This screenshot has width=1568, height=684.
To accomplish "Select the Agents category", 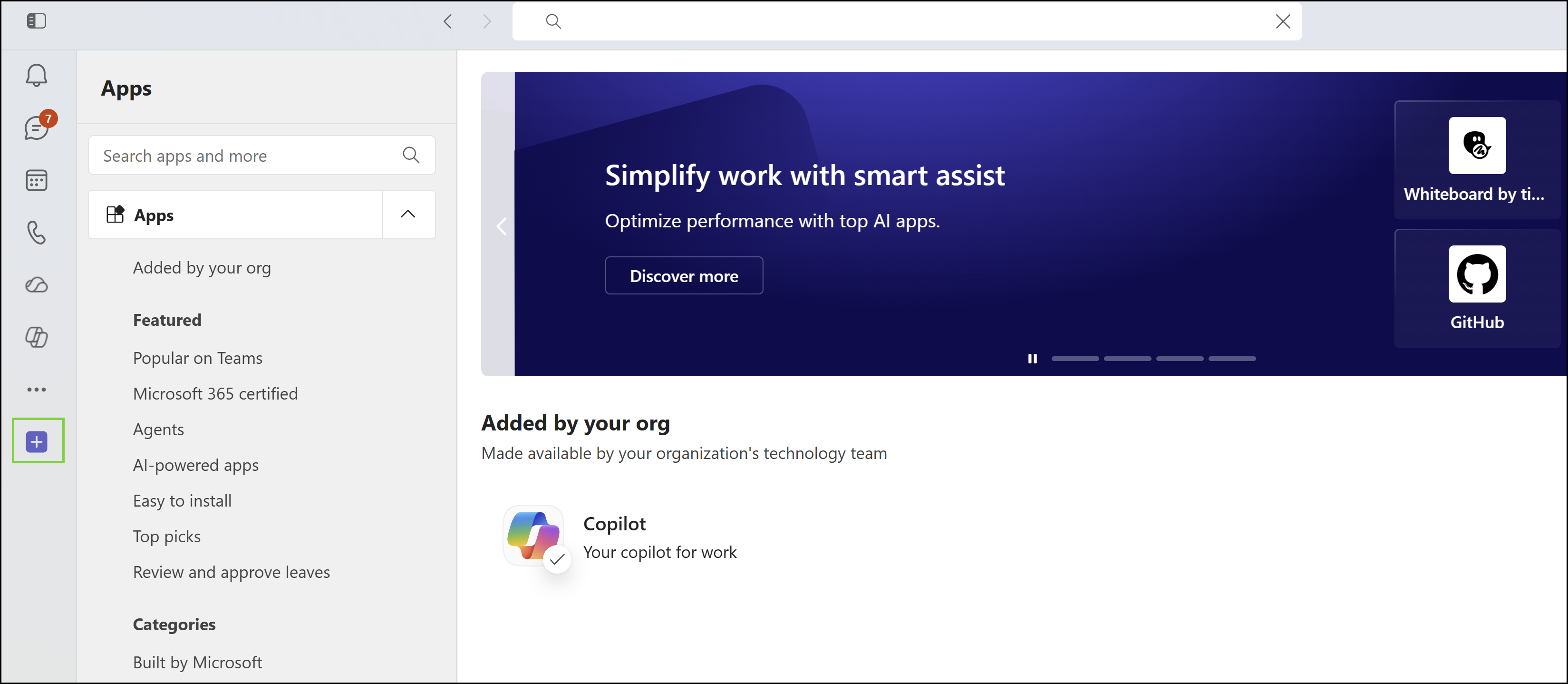I will tap(158, 430).
